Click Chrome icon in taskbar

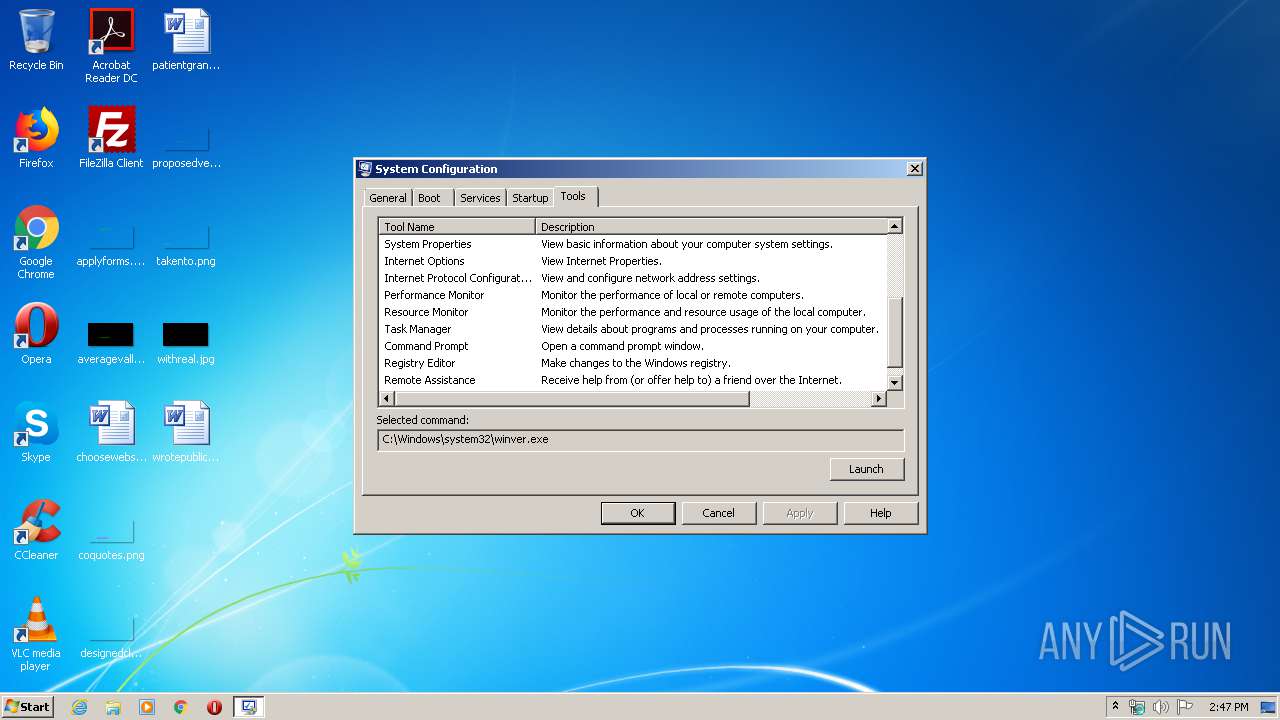point(181,707)
